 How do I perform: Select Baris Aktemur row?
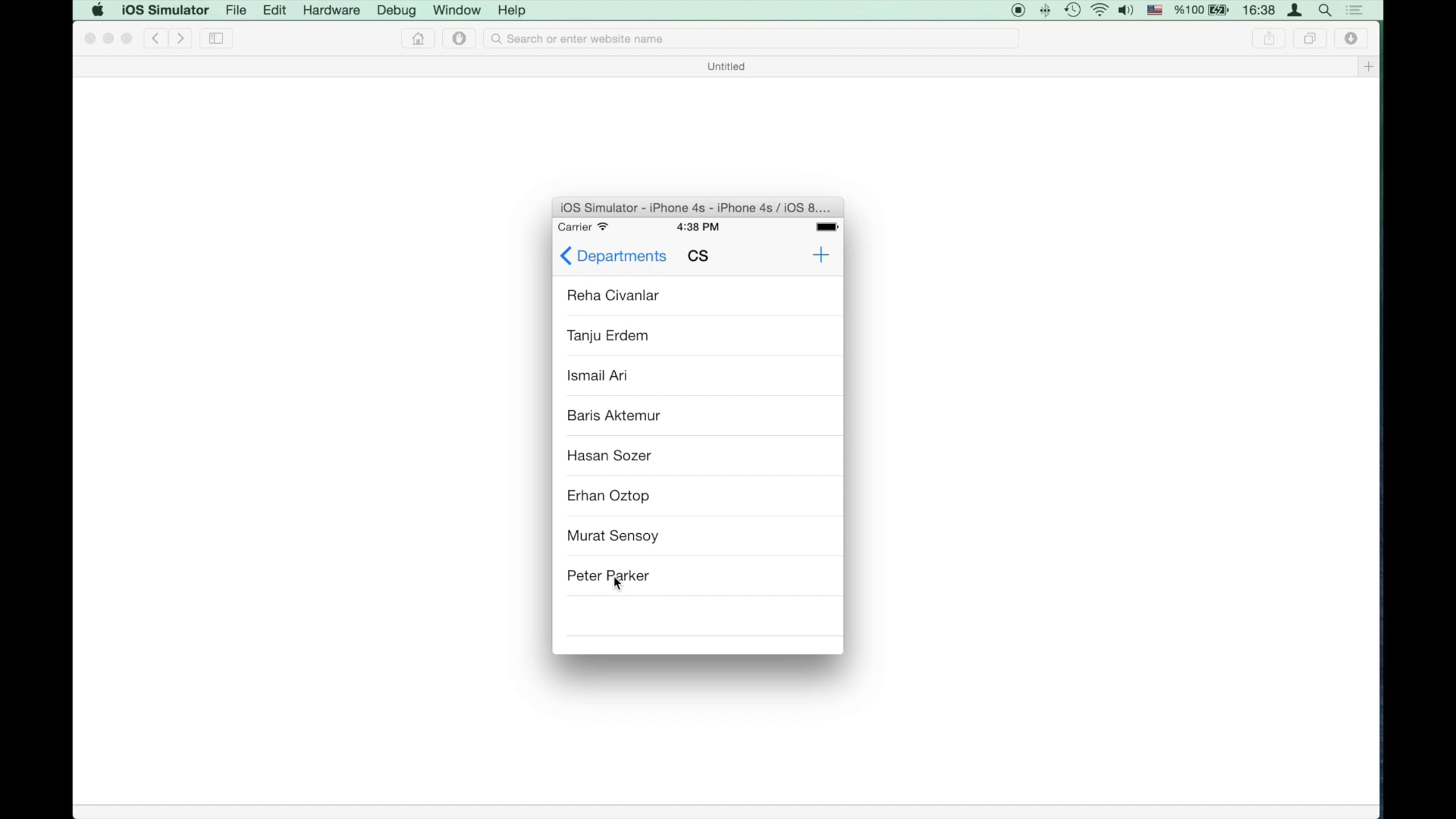pyautogui.click(x=698, y=416)
